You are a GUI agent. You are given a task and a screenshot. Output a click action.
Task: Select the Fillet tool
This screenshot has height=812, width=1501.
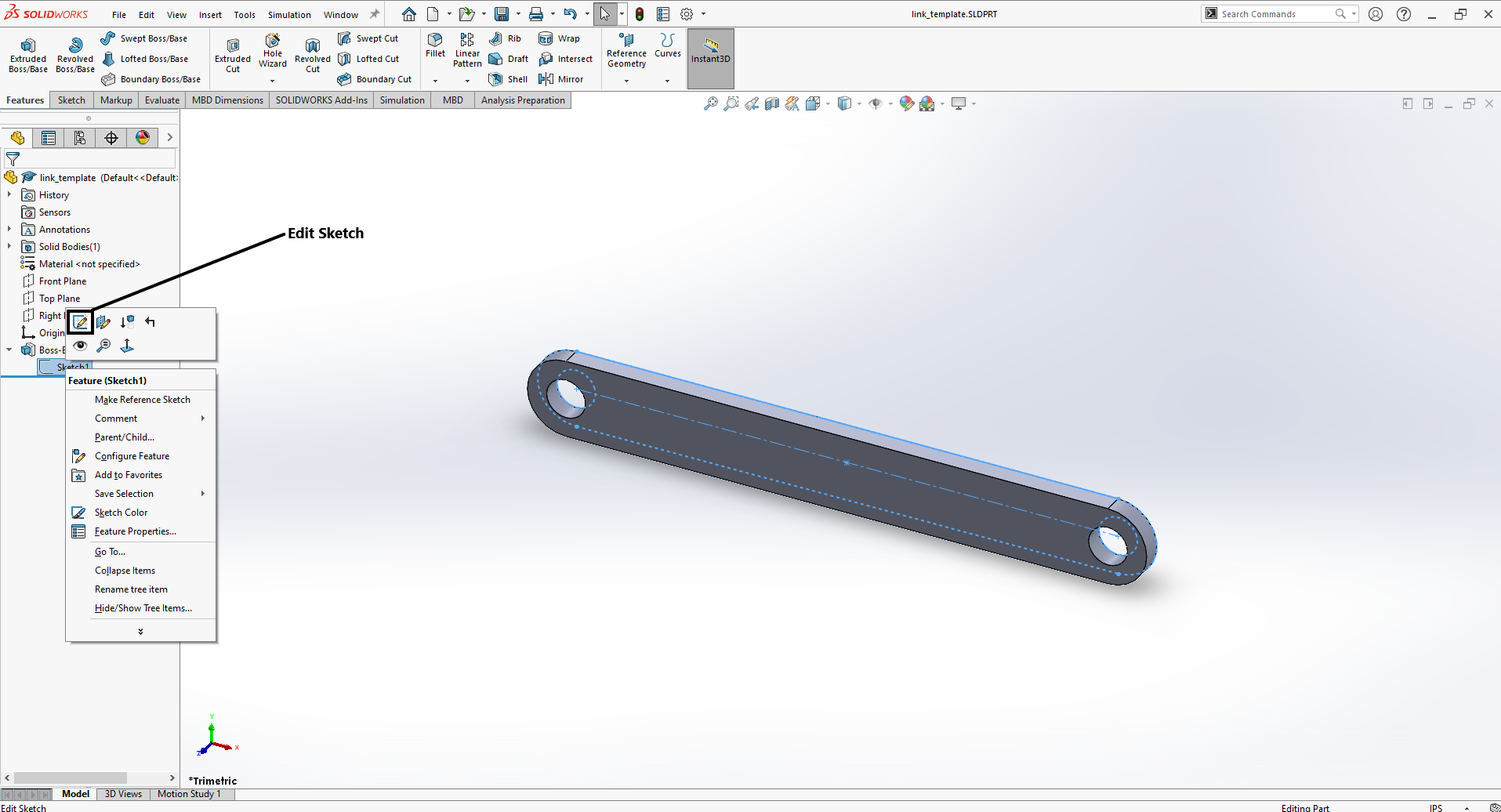tap(435, 49)
